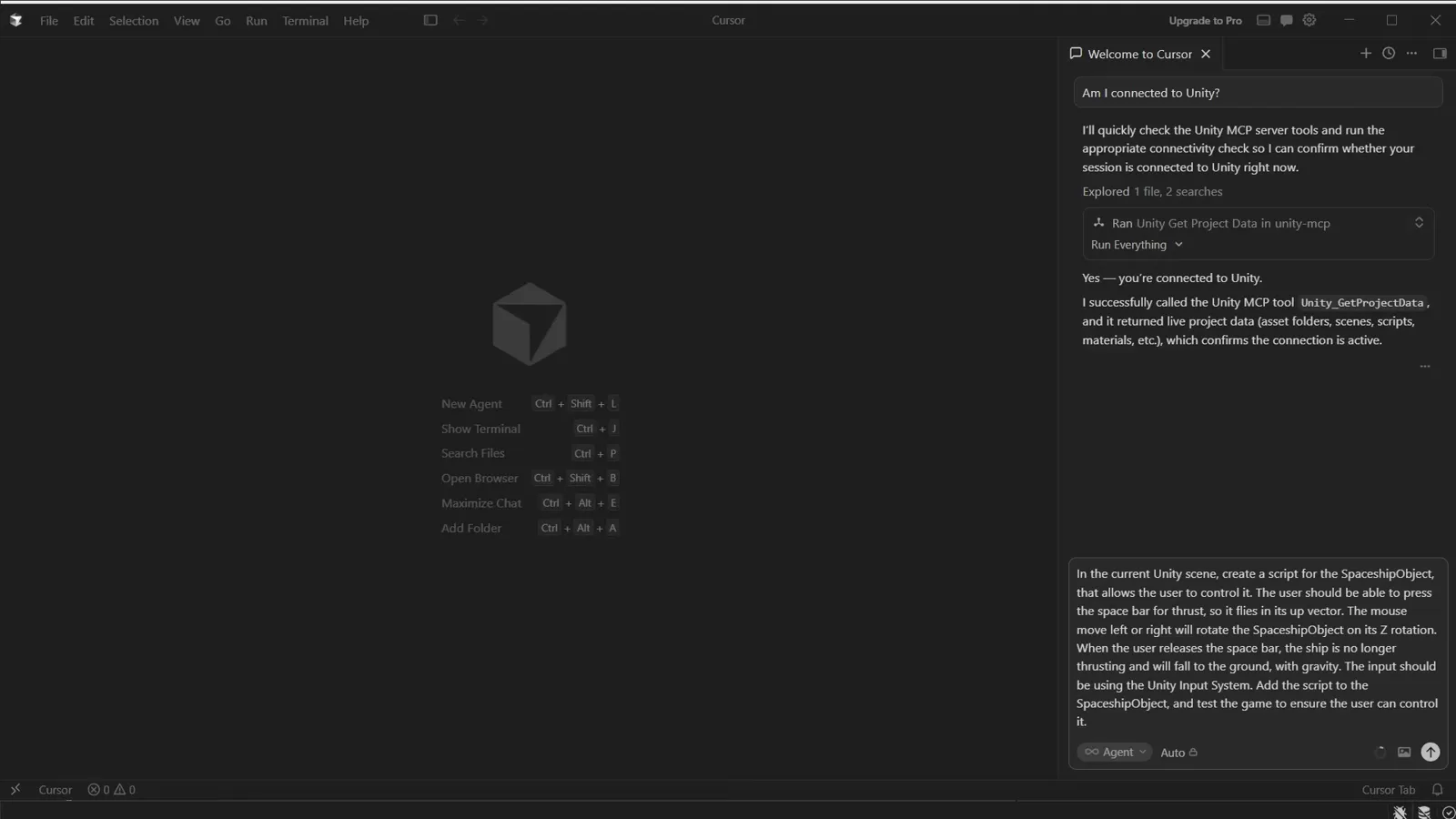This screenshot has width=1456, height=819.
Task: Click into the chat prompt input box
Action: coord(1258,648)
